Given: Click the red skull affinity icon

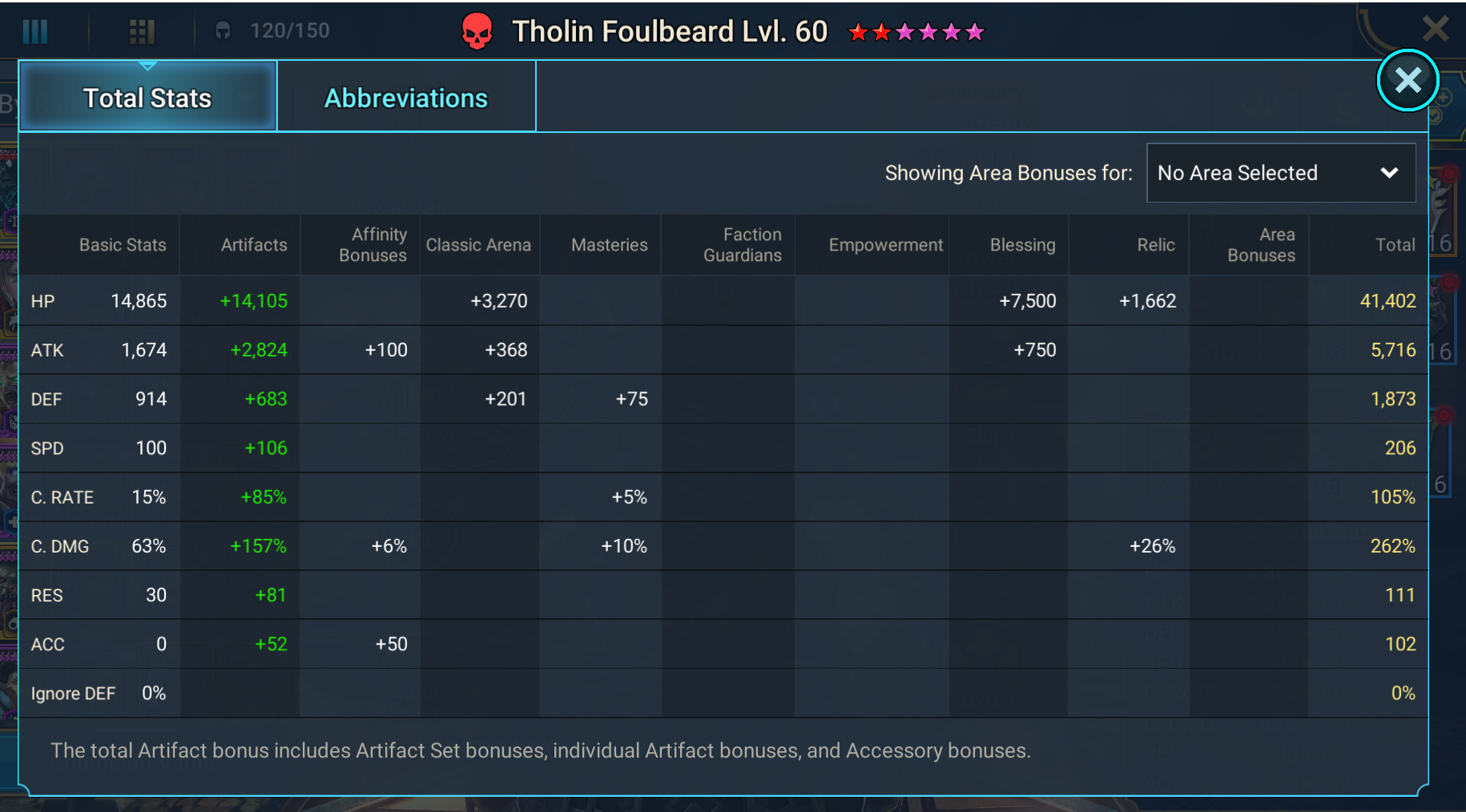Looking at the screenshot, I should [477, 31].
